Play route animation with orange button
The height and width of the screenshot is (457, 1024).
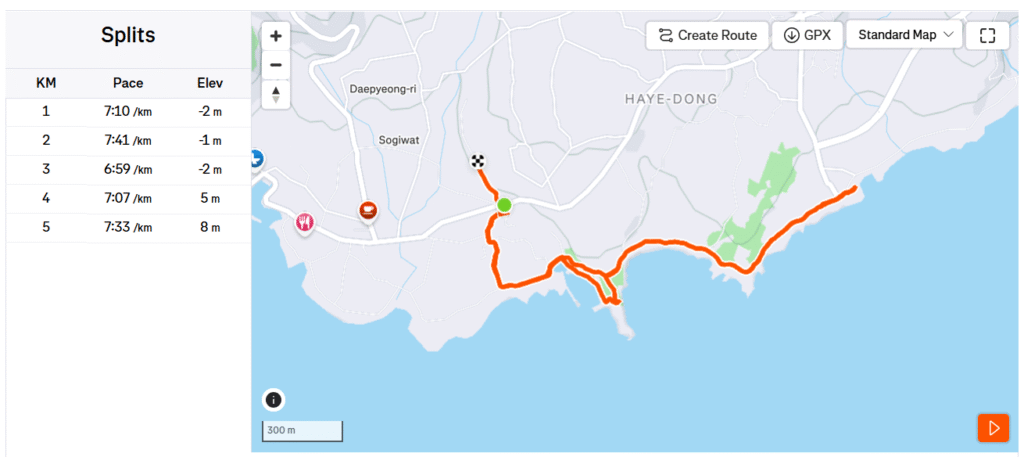click(x=993, y=428)
